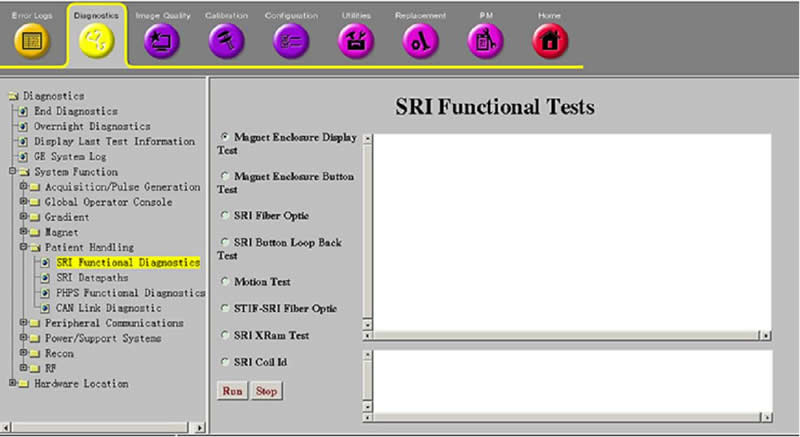
Task: Click the tree panel horizontal scrollbar
Action: (100, 427)
